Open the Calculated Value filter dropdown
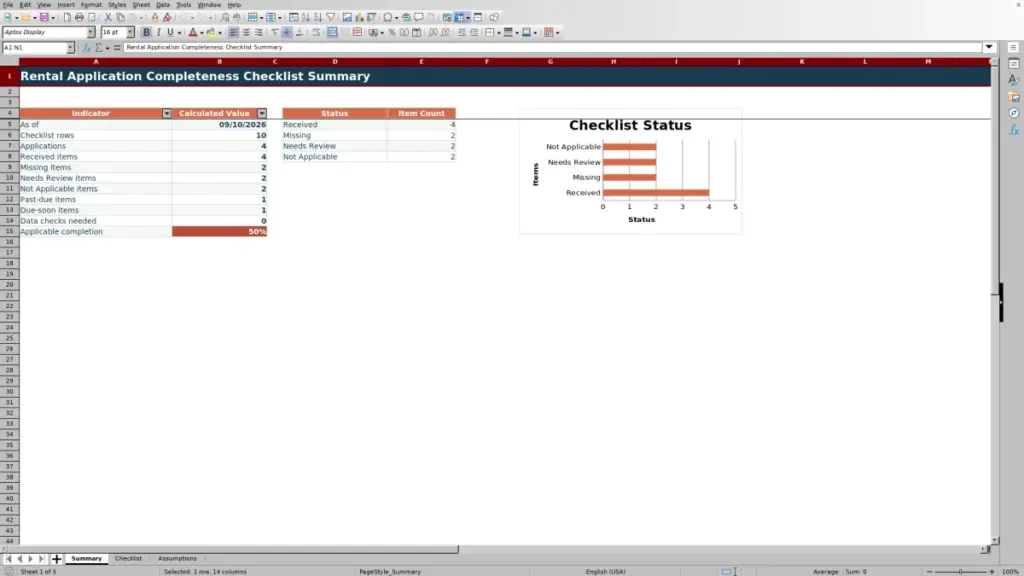Screen dimensions: 1024x576 coord(262,114)
